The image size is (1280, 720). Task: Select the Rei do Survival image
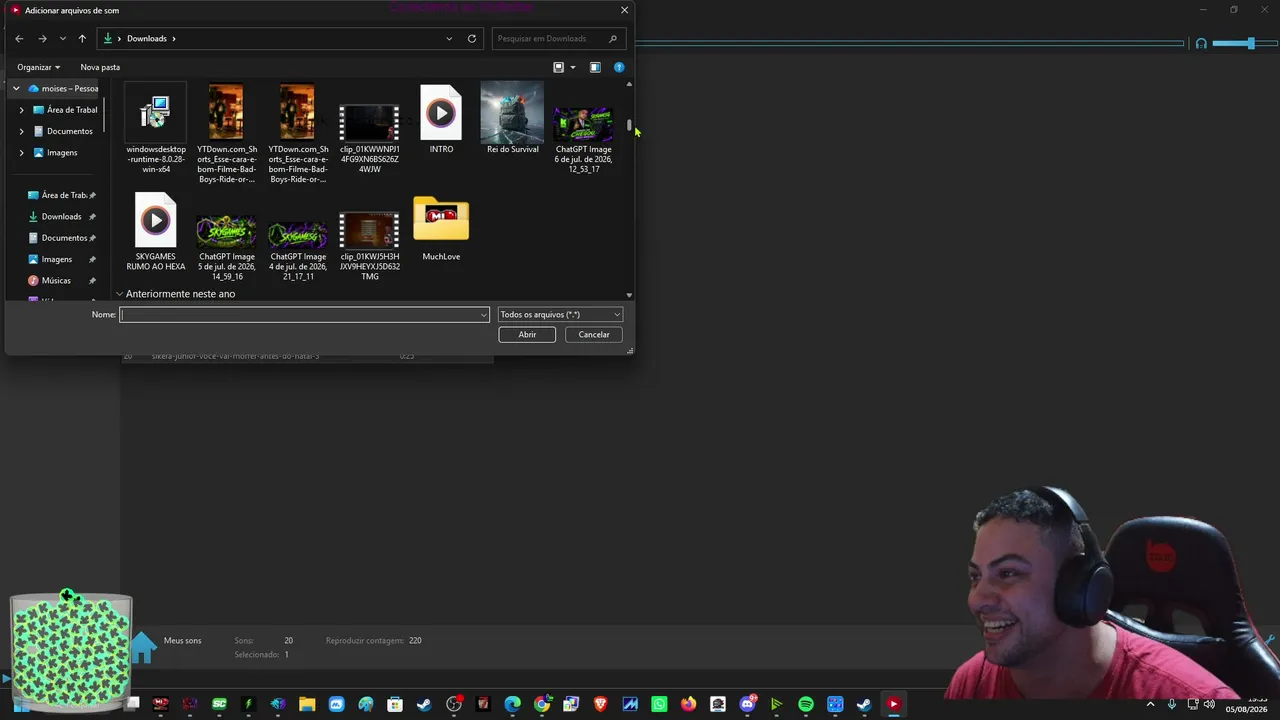click(x=512, y=119)
